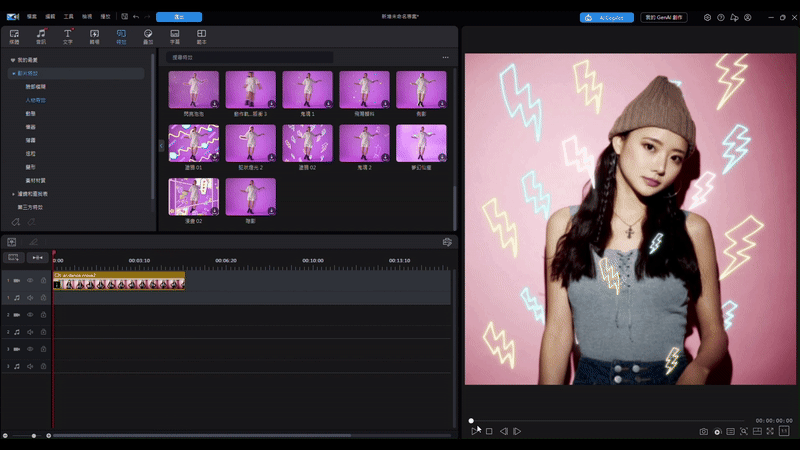800x450 pixels.
Task: Click the blue 匯出 export button
Action: click(x=179, y=17)
